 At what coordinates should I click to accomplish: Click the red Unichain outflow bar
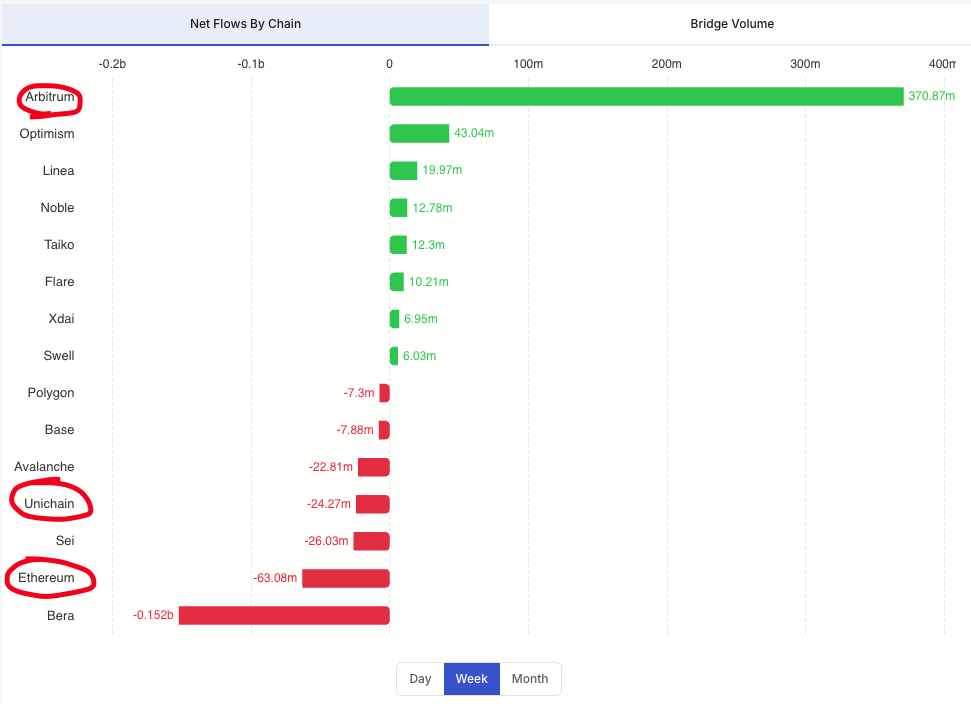pos(373,504)
